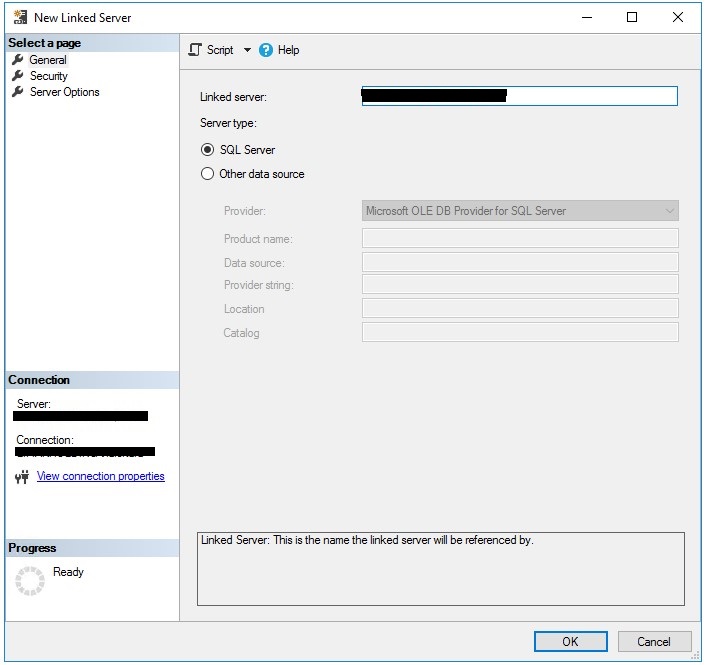The image size is (706, 665).
Task: Open the General page
Action: [x=48, y=60]
